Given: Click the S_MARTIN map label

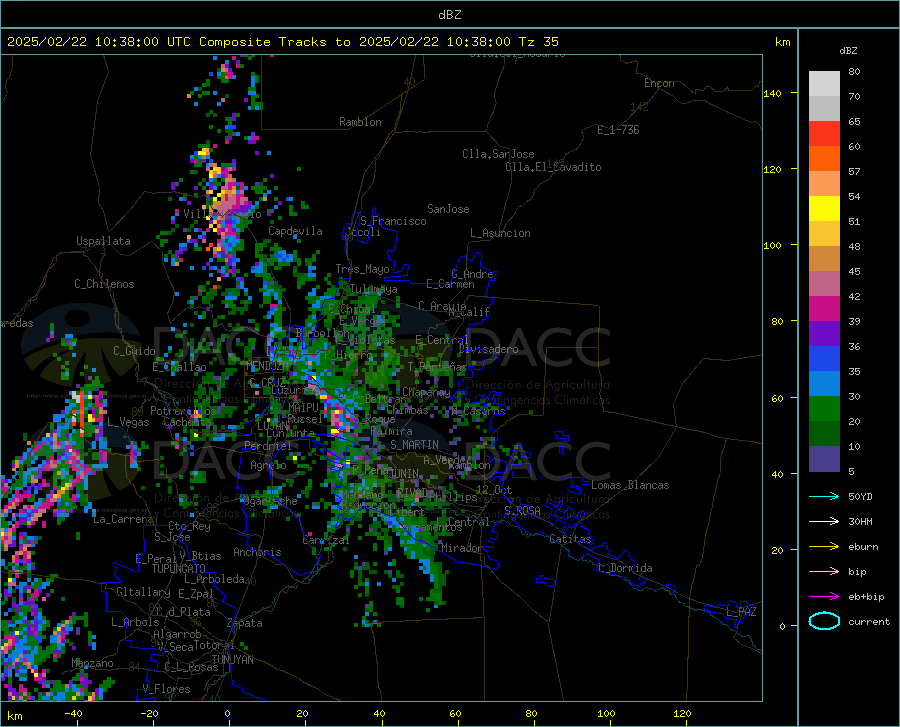Looking at the screenshot, I should point(414,445).
